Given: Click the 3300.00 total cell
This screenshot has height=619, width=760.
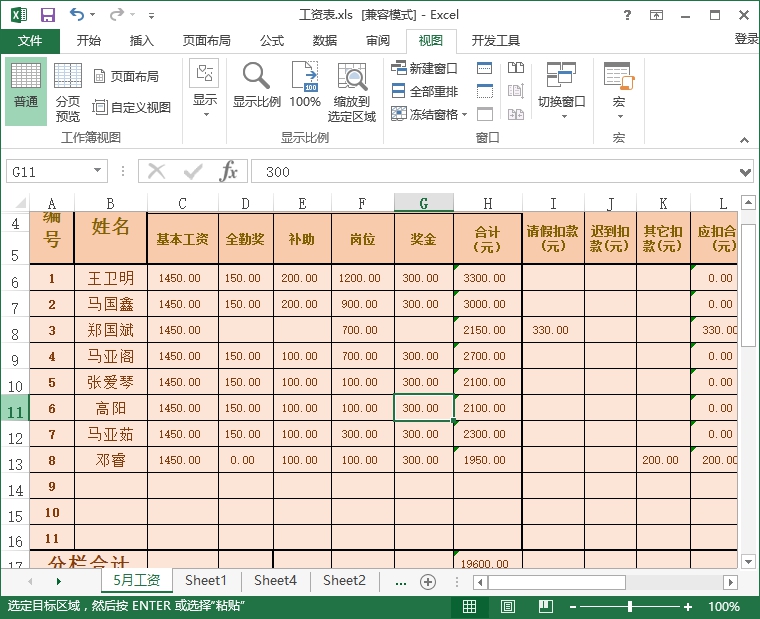Looking at the screenshot, I should [488, 278].
